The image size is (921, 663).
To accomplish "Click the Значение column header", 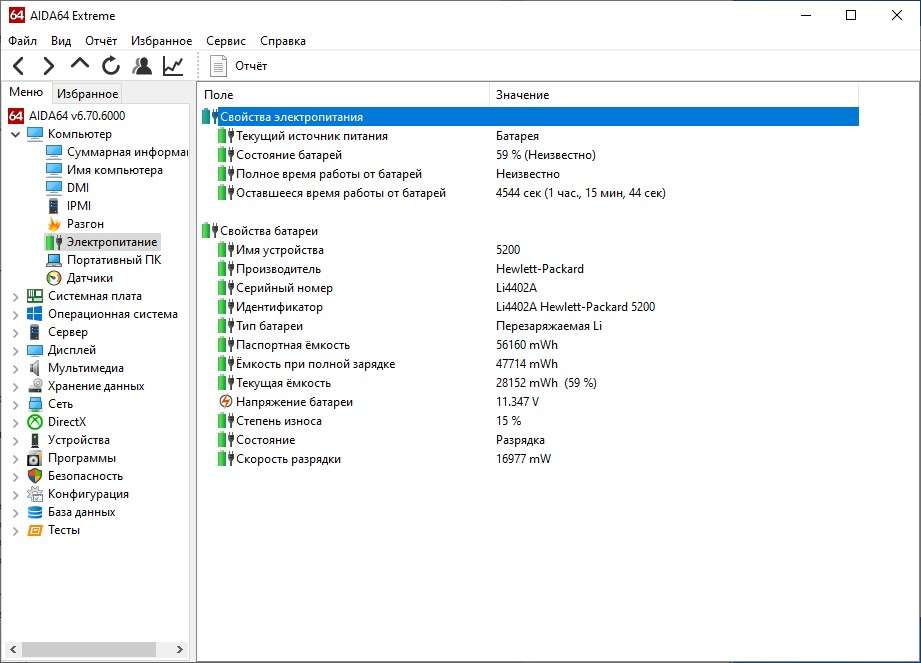I will [522, 95].
